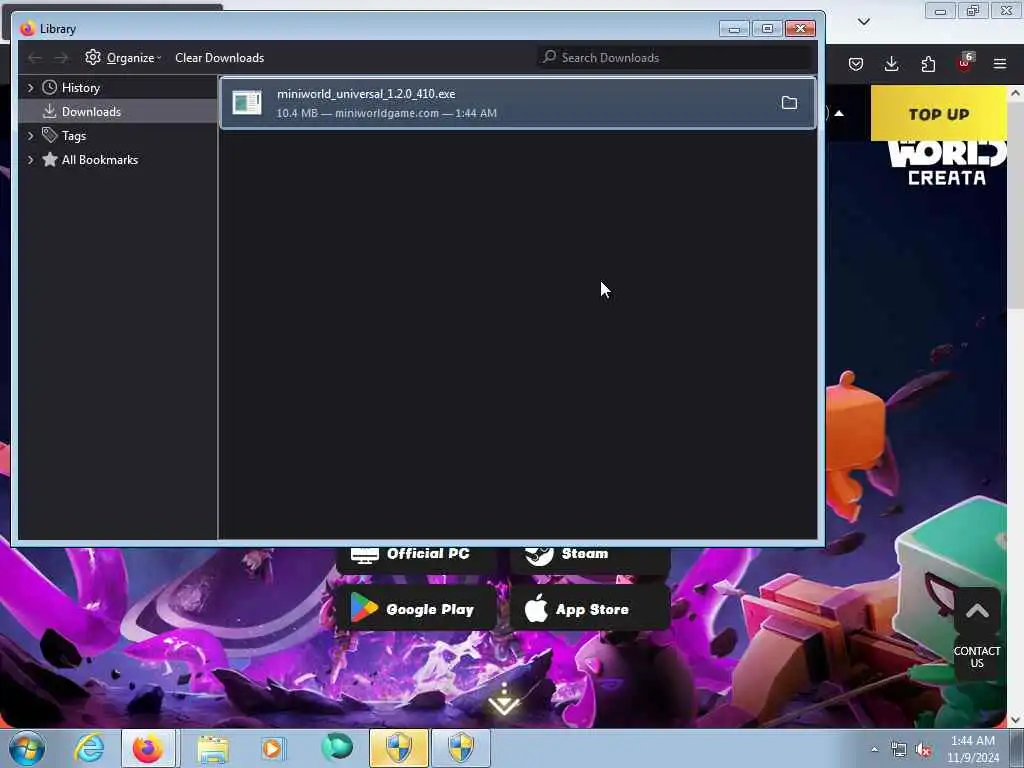Image resolution: width=1024 pixels, height=768 pixels.
Task: Click the Steam download button
Action: pos(590,558)
